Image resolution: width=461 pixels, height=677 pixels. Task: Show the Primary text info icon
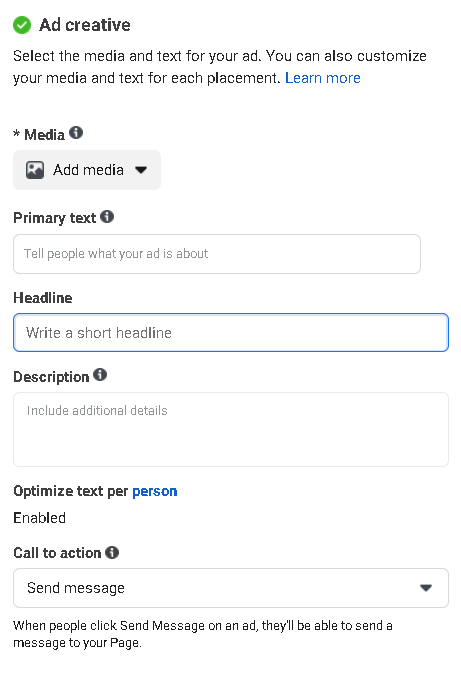pos(107,216)
